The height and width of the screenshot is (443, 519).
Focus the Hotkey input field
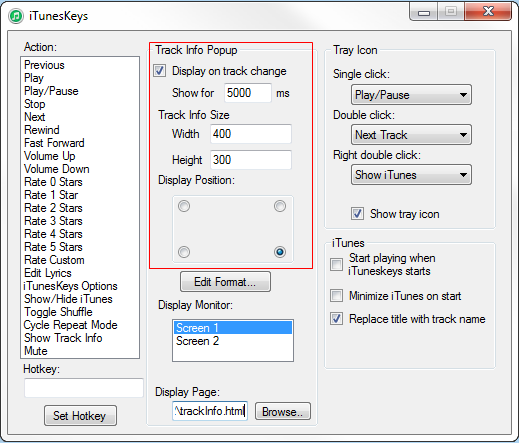tap(84, 388)
